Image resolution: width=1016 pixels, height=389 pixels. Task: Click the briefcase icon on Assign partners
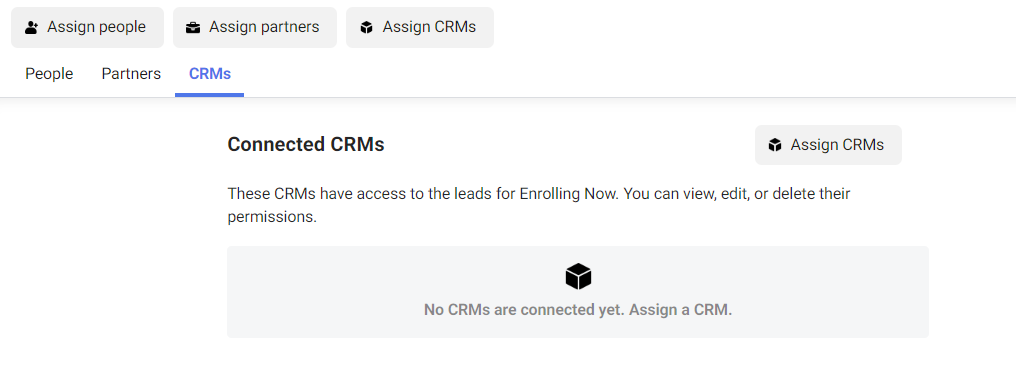pos(193,27)
